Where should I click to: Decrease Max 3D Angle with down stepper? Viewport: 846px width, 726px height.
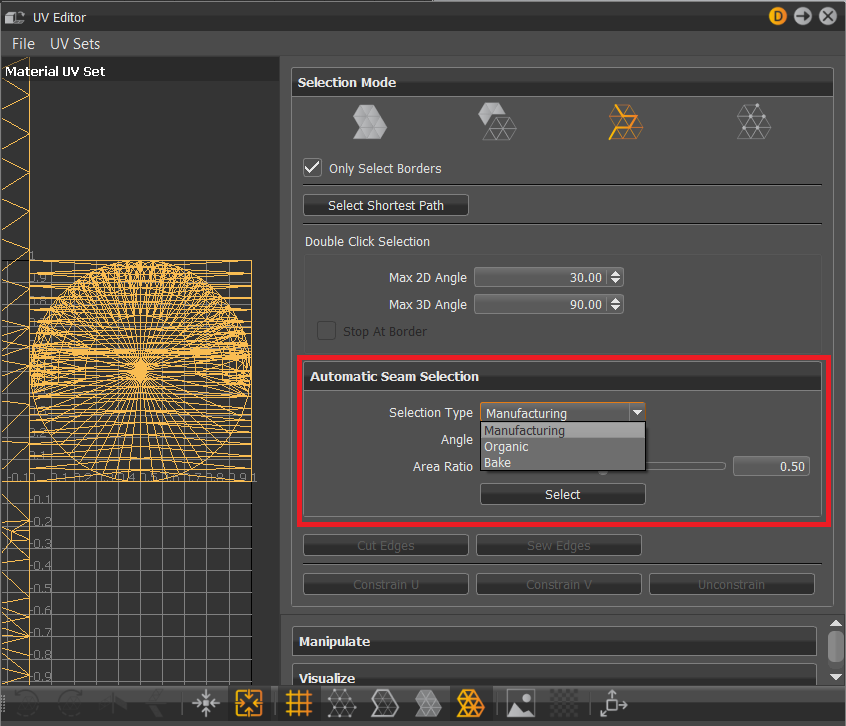click(x=616, y=309)
